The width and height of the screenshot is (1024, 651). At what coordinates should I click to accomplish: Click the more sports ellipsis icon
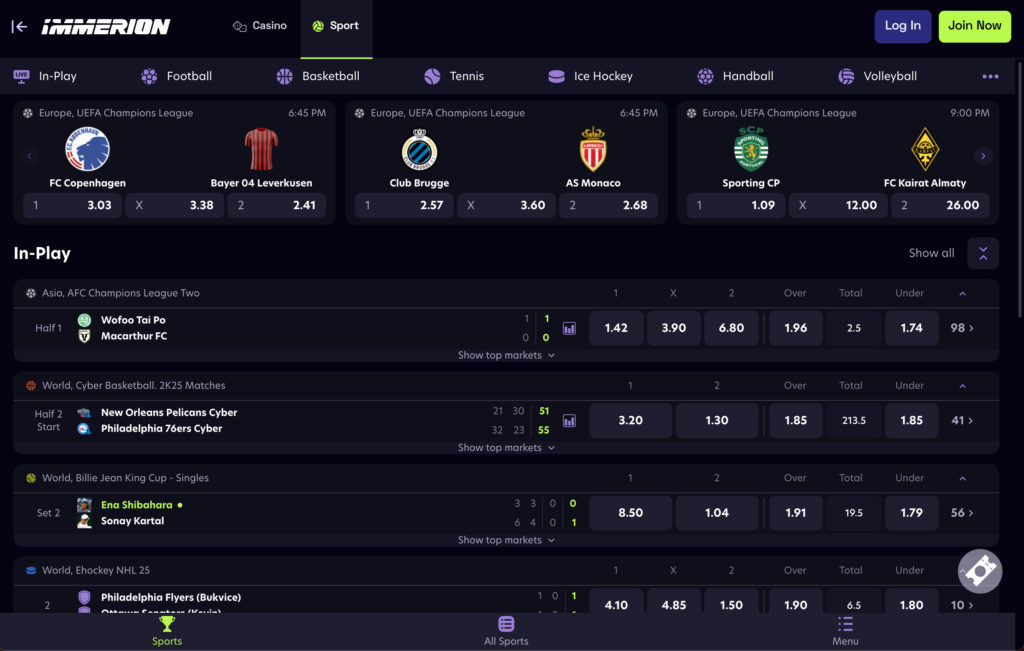[x=990, y=76]
